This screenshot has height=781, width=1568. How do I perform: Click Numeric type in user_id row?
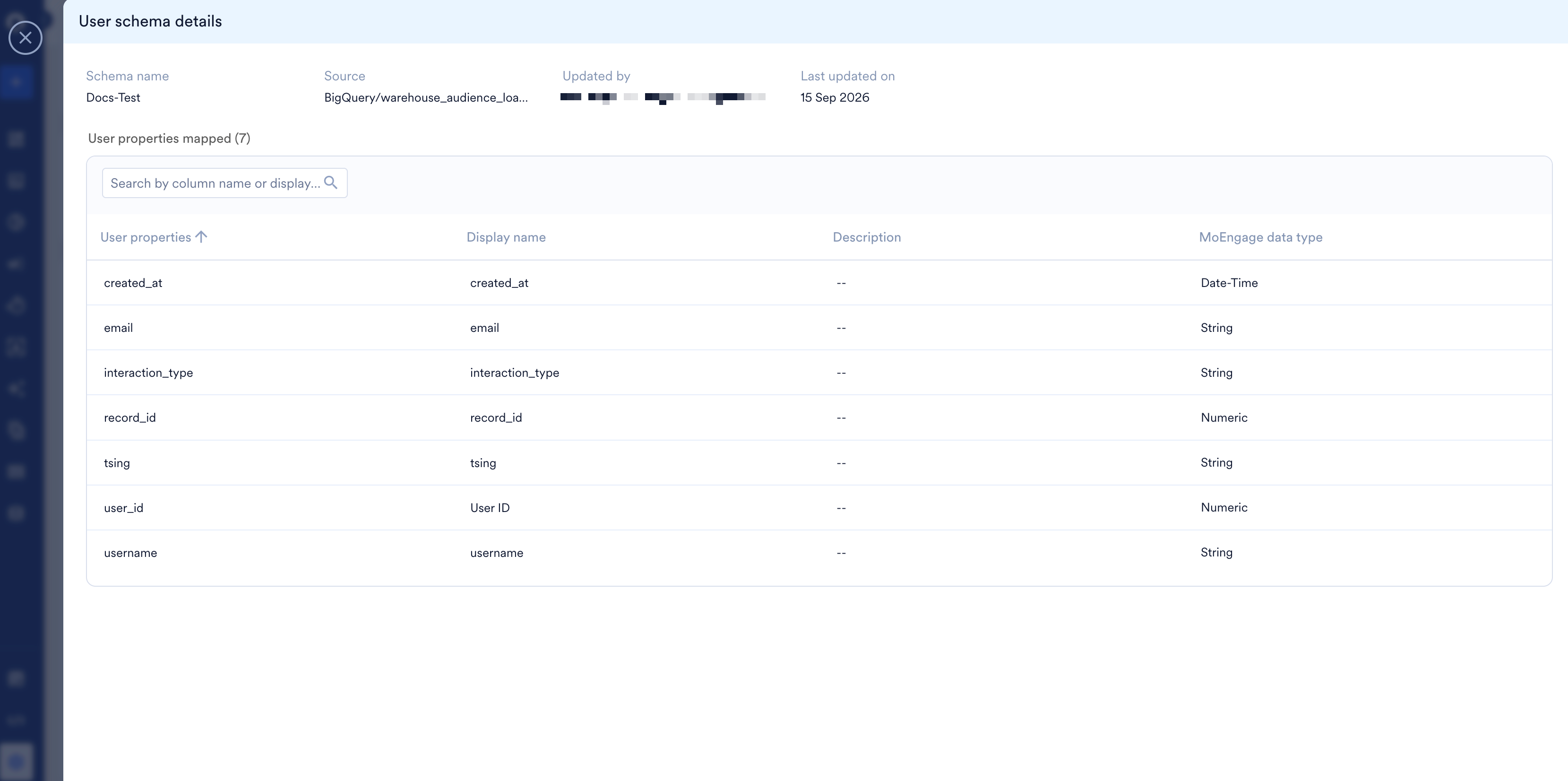[1223, 508]
